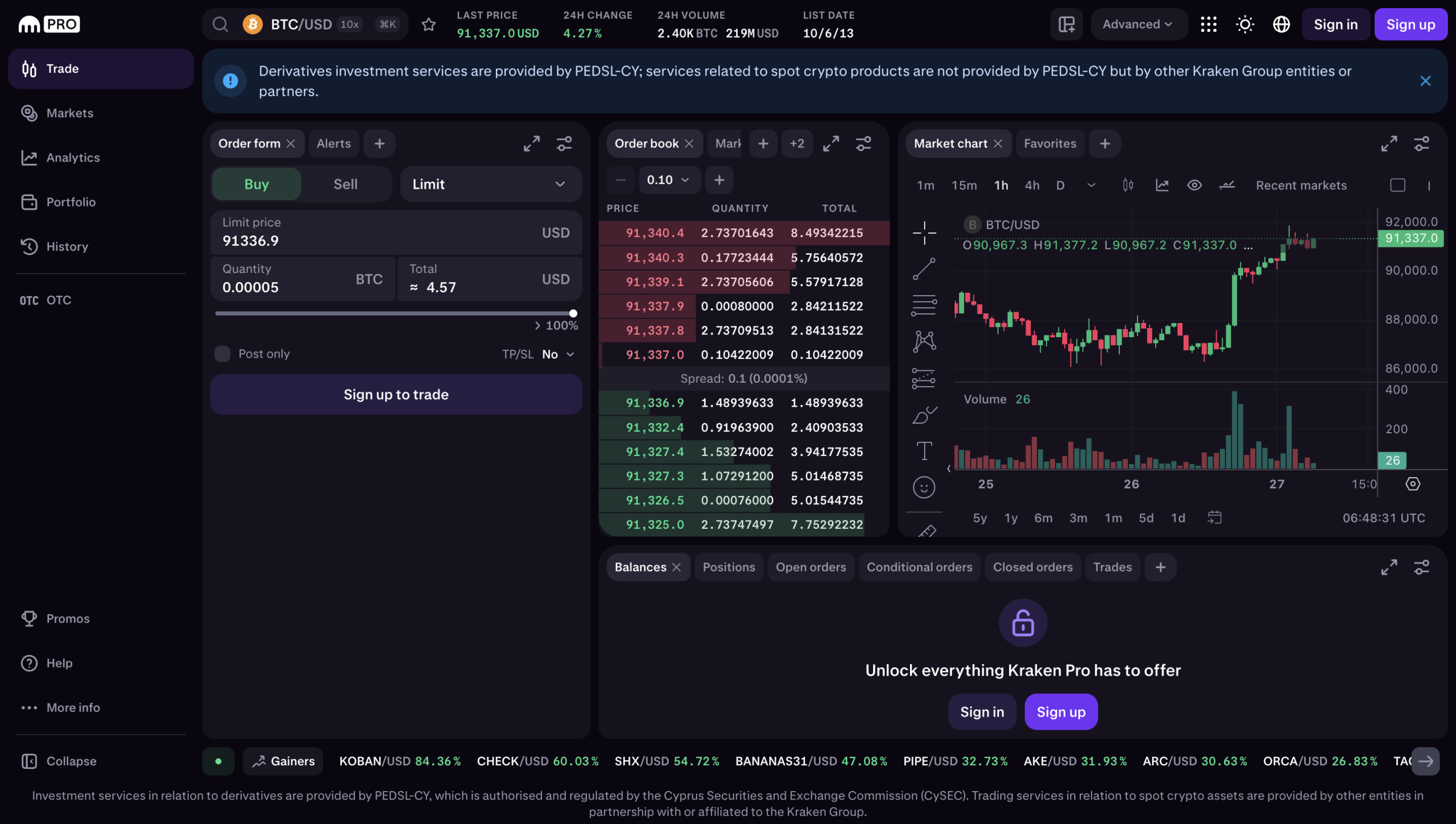This screenshot has height=824, width=1456.
Task: Open Recent markets in chart toolbar
Action: point(1301,185)
